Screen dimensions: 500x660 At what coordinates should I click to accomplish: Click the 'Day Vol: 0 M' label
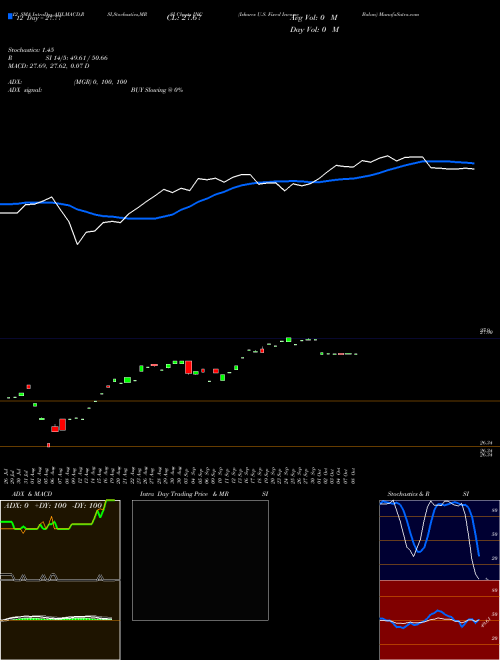pos(314,30)
